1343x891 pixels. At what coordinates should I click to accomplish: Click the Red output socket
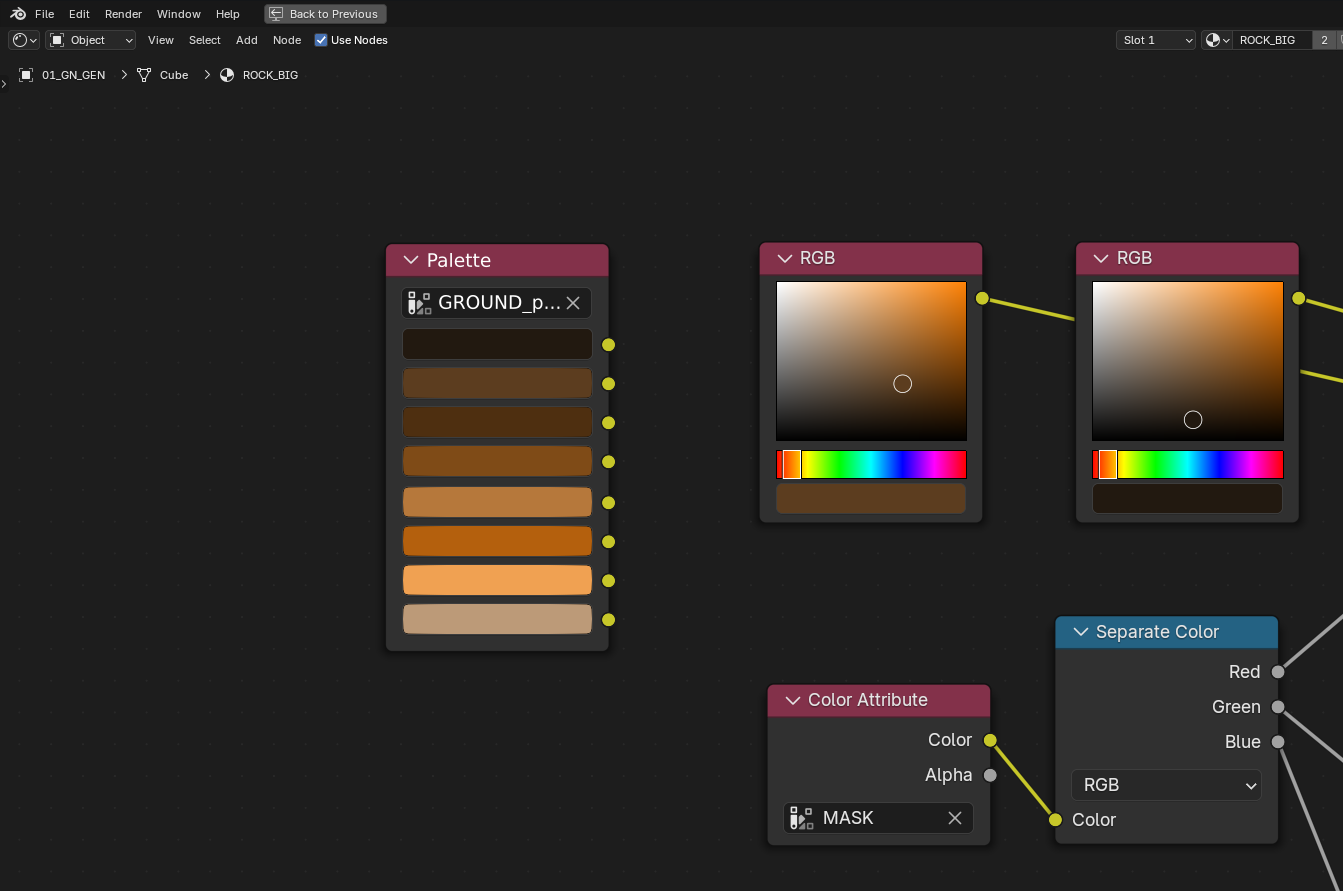click(x=1278, y=672)
